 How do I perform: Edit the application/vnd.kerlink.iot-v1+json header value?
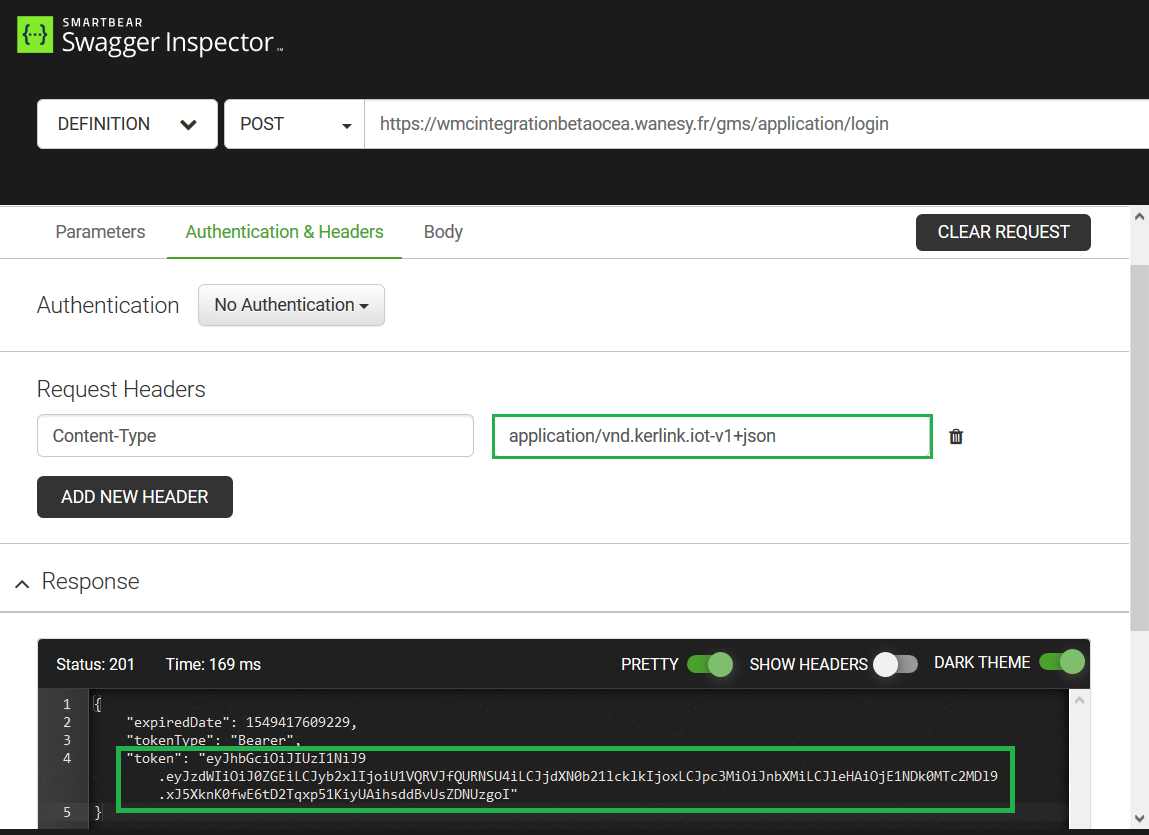[711, 436]
